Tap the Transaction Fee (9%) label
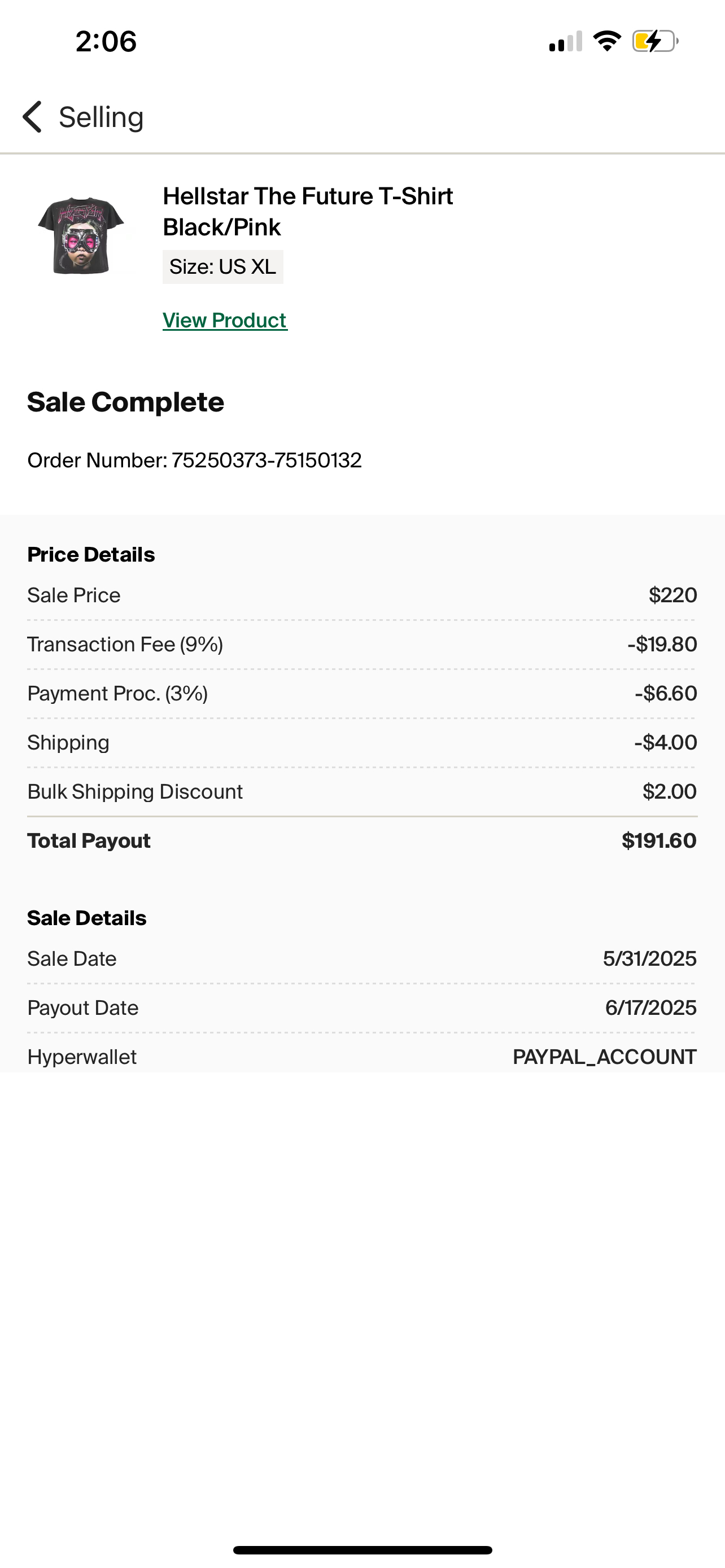Screen dimensions: 725x1568 pyautogui.click(x=125, y=644)
